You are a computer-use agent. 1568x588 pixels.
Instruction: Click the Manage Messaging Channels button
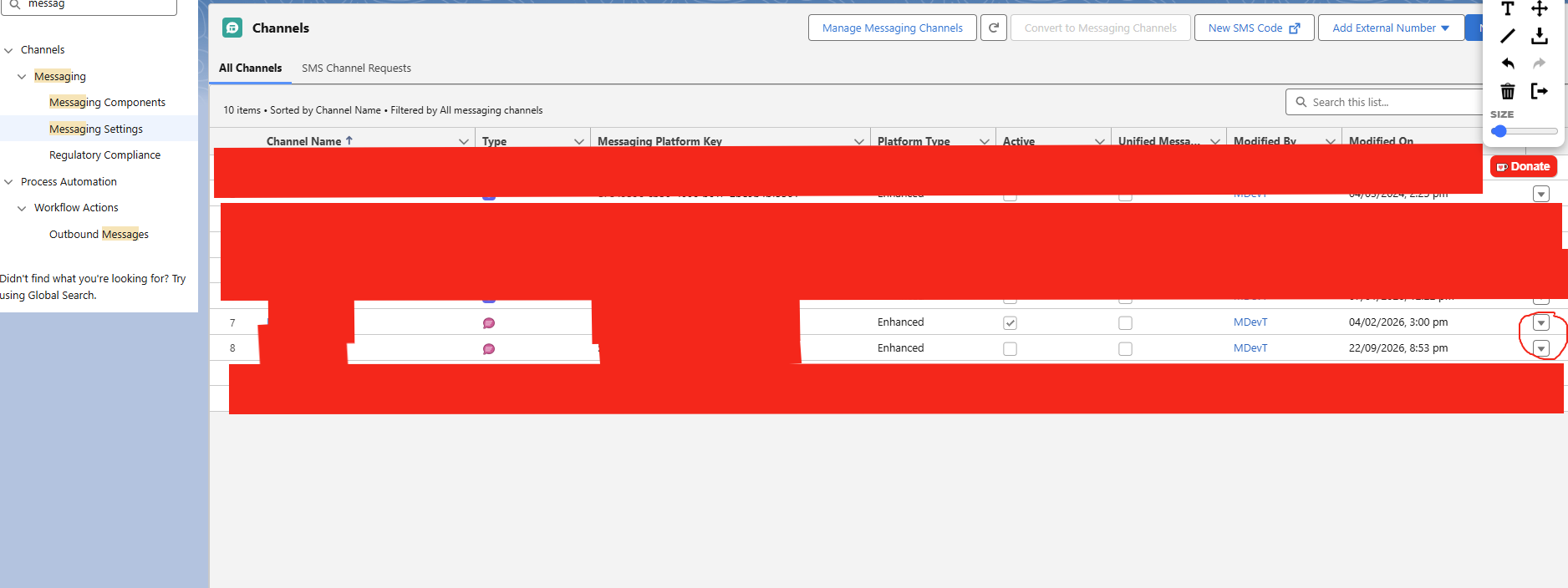pos(893,28)
